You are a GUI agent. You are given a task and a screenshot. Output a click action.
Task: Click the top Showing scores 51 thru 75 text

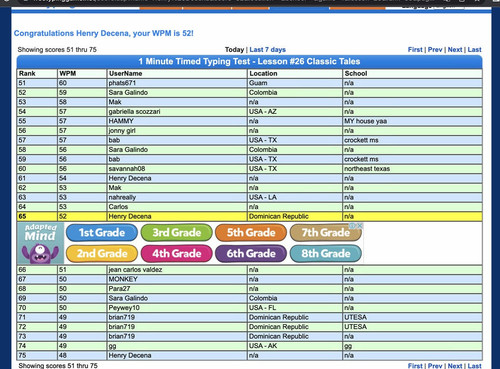click(x=57, y=50)
